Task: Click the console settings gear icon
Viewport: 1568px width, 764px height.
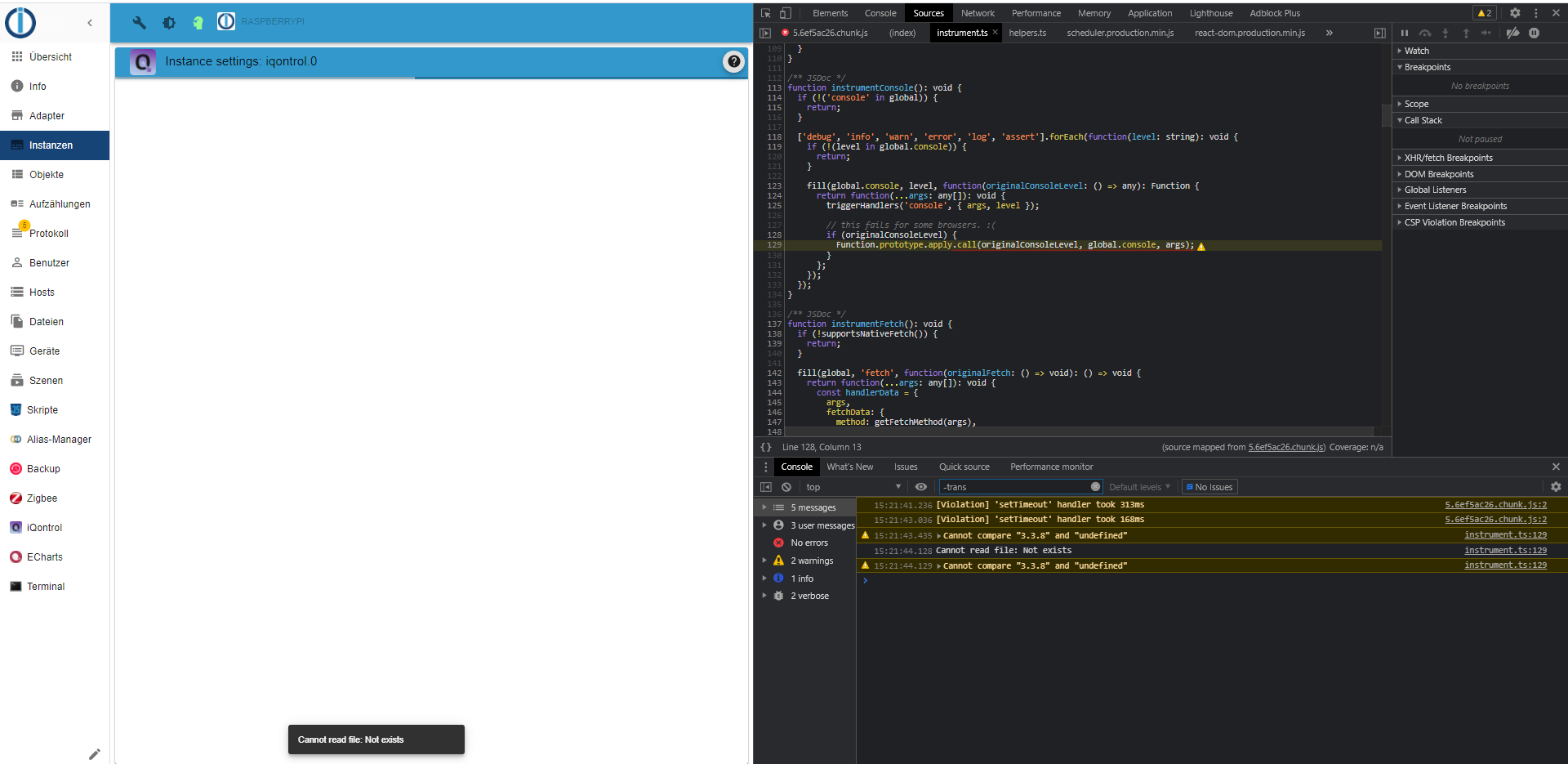Action: (x=1556, y=487)
